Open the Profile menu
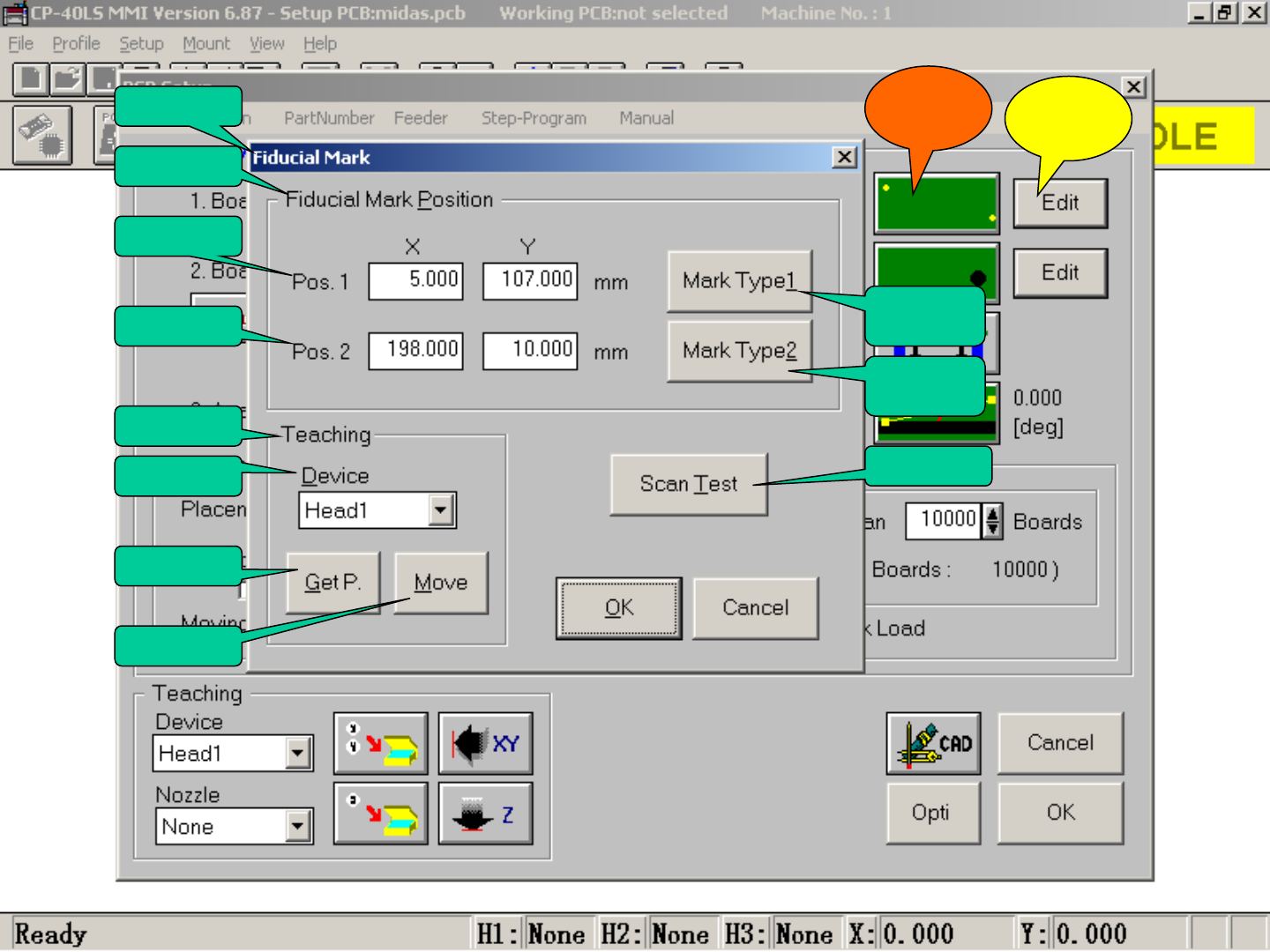 [x=76, y=44]
